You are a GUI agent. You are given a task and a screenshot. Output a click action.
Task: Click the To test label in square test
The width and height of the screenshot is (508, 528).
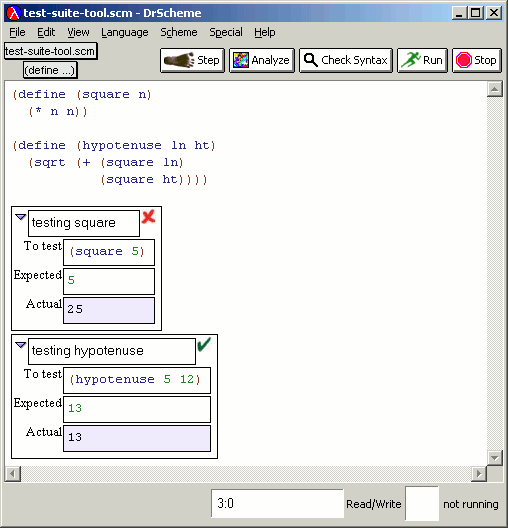[x=43, y=246]
